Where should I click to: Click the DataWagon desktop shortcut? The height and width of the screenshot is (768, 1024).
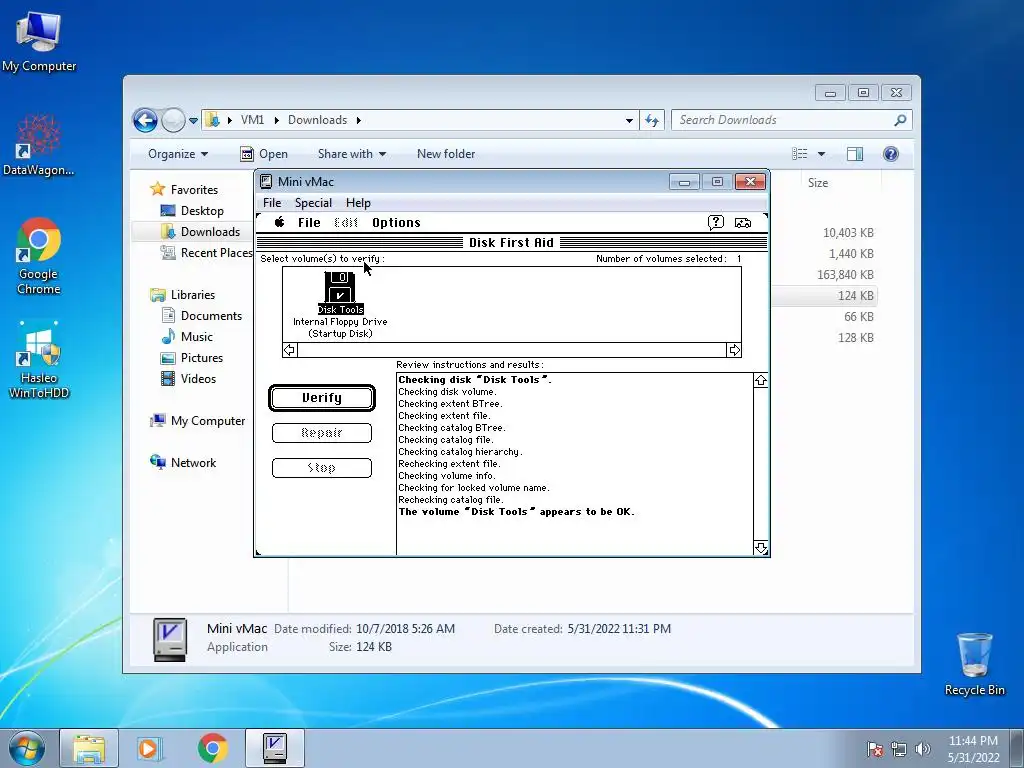(x=39, y=145)
